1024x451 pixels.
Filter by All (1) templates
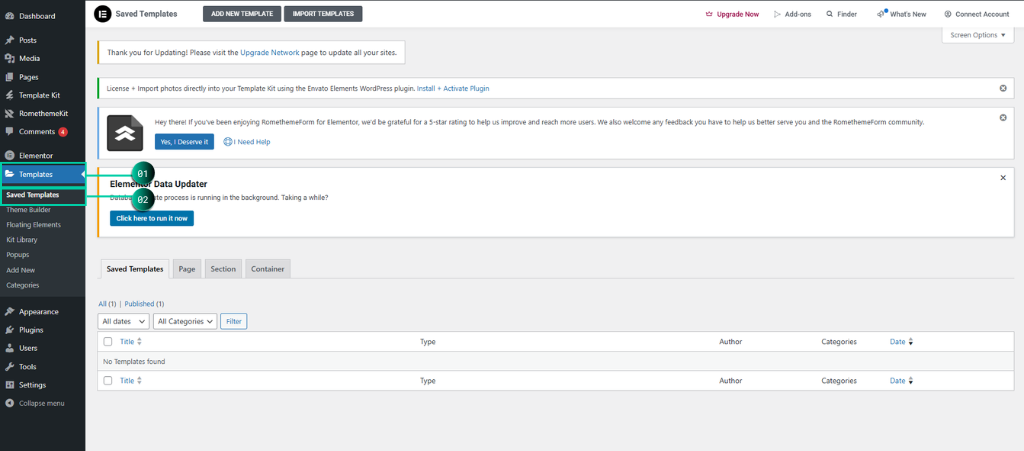107,304
